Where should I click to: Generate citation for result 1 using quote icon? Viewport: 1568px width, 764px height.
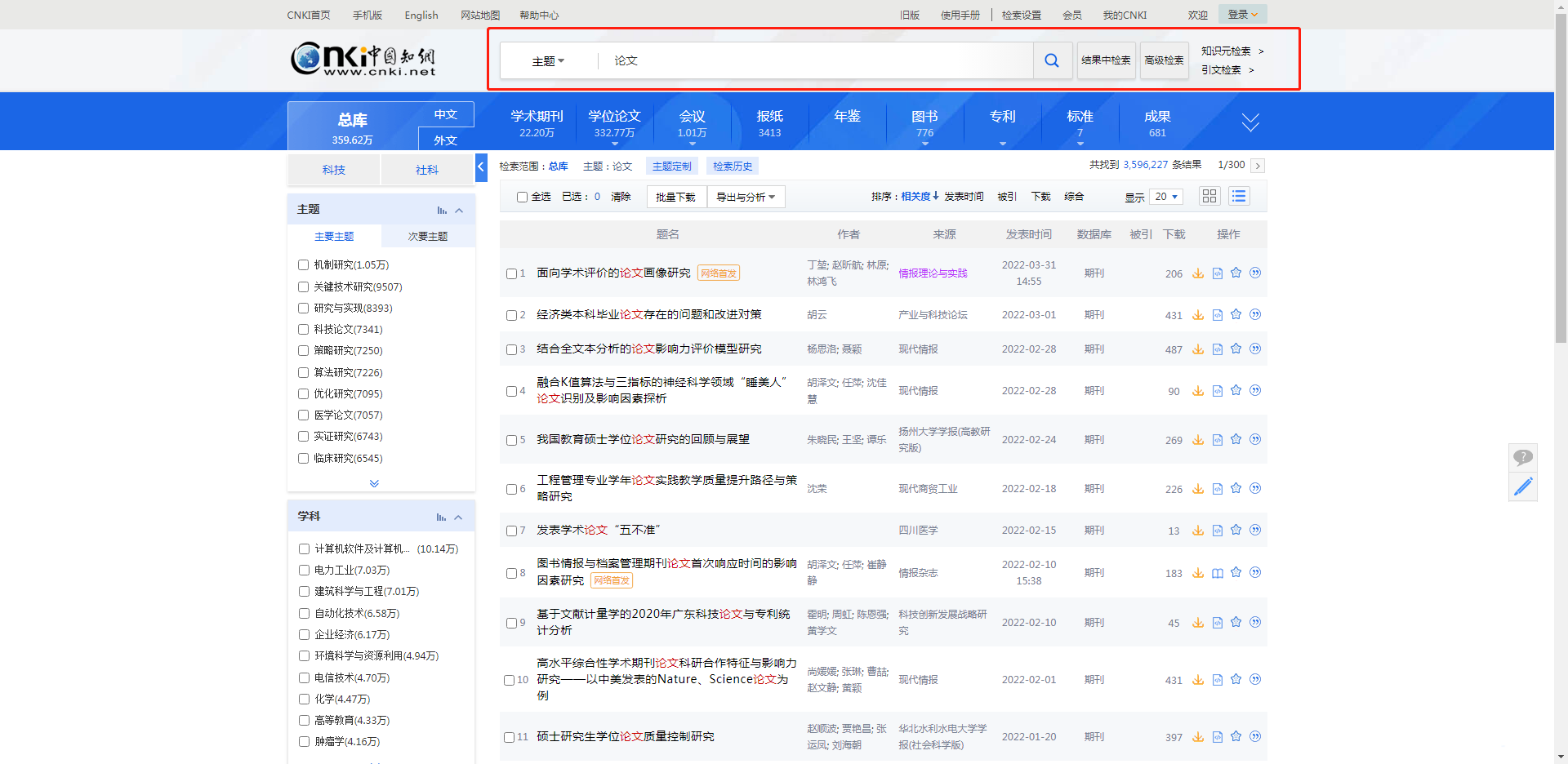(1255, 273)
